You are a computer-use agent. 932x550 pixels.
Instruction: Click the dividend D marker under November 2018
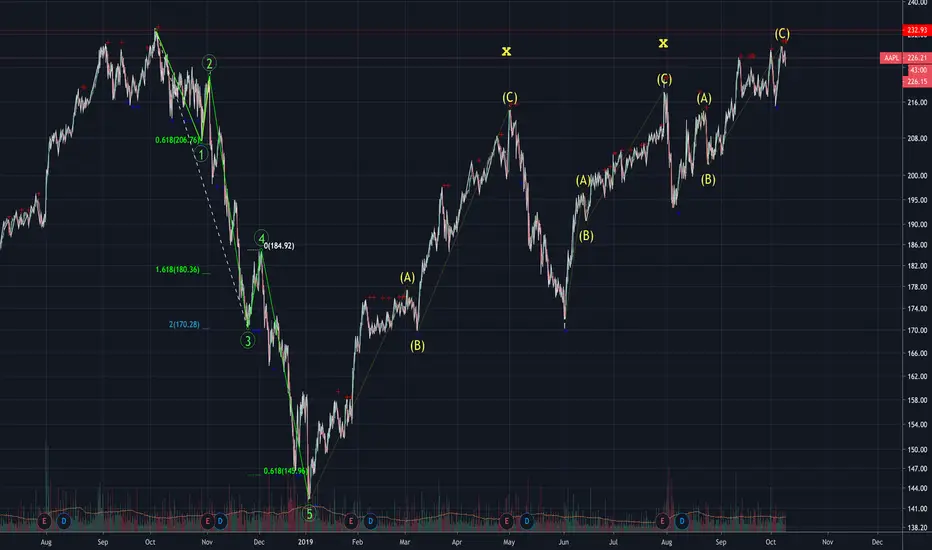(221, 521)
